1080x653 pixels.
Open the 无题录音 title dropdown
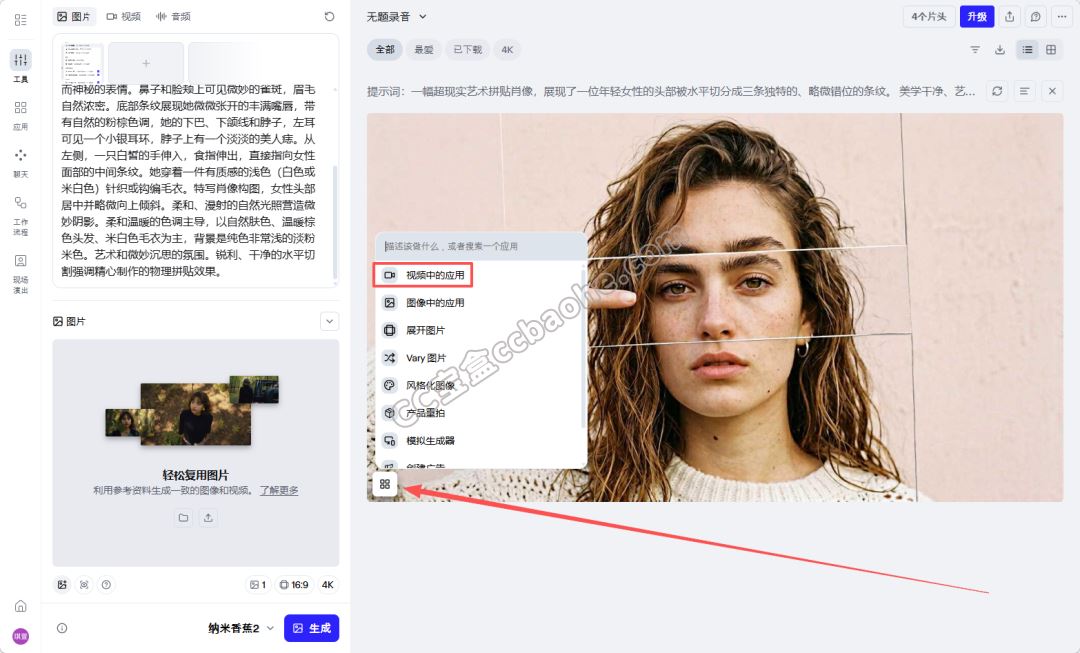[397, 17]
